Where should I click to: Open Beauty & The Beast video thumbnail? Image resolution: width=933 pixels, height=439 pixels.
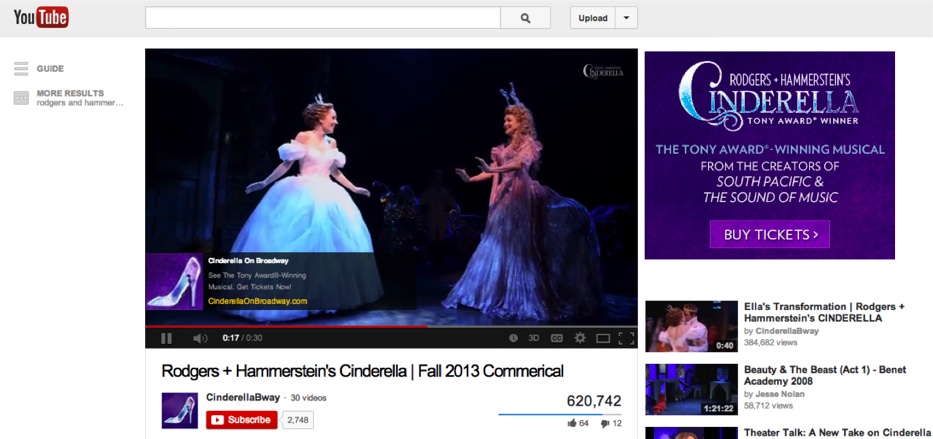(x=691, y=389)
